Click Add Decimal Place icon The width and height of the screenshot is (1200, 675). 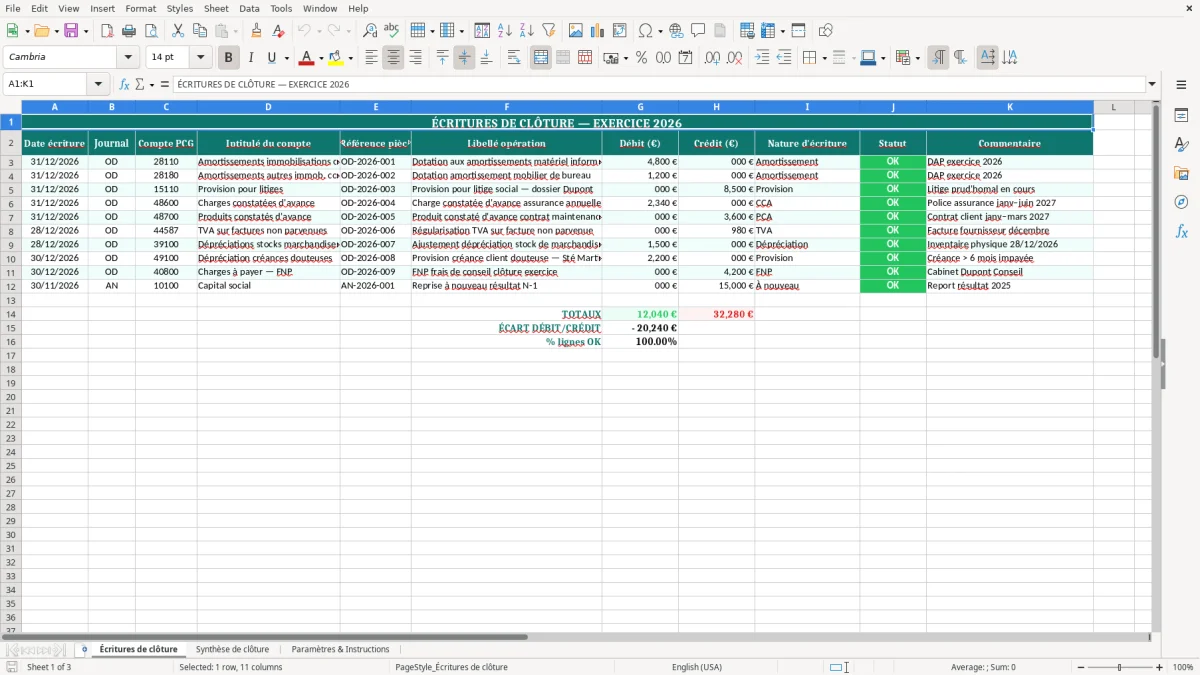pos(712,58)
